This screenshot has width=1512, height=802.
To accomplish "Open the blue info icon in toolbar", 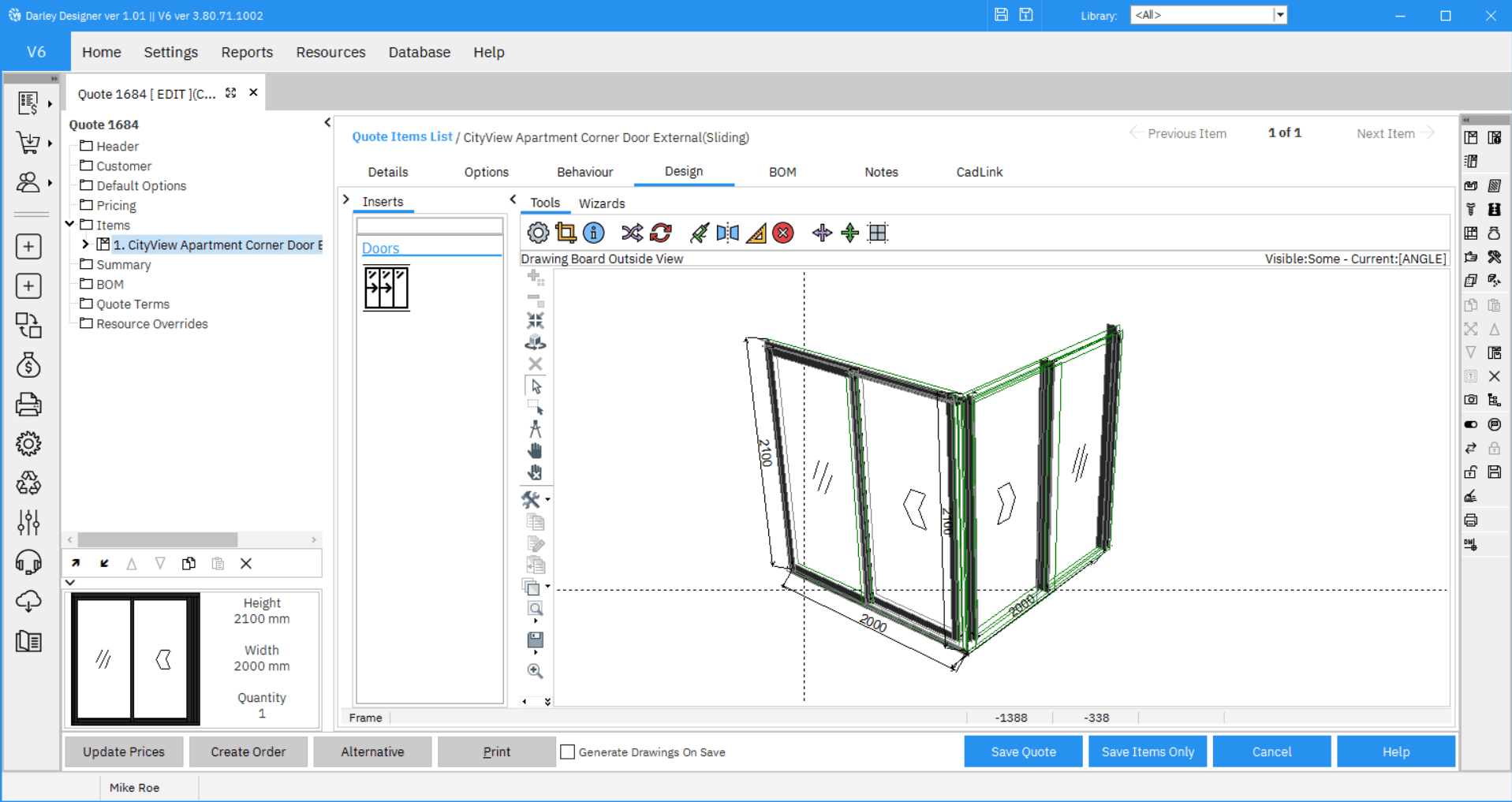I will point(594,233).
